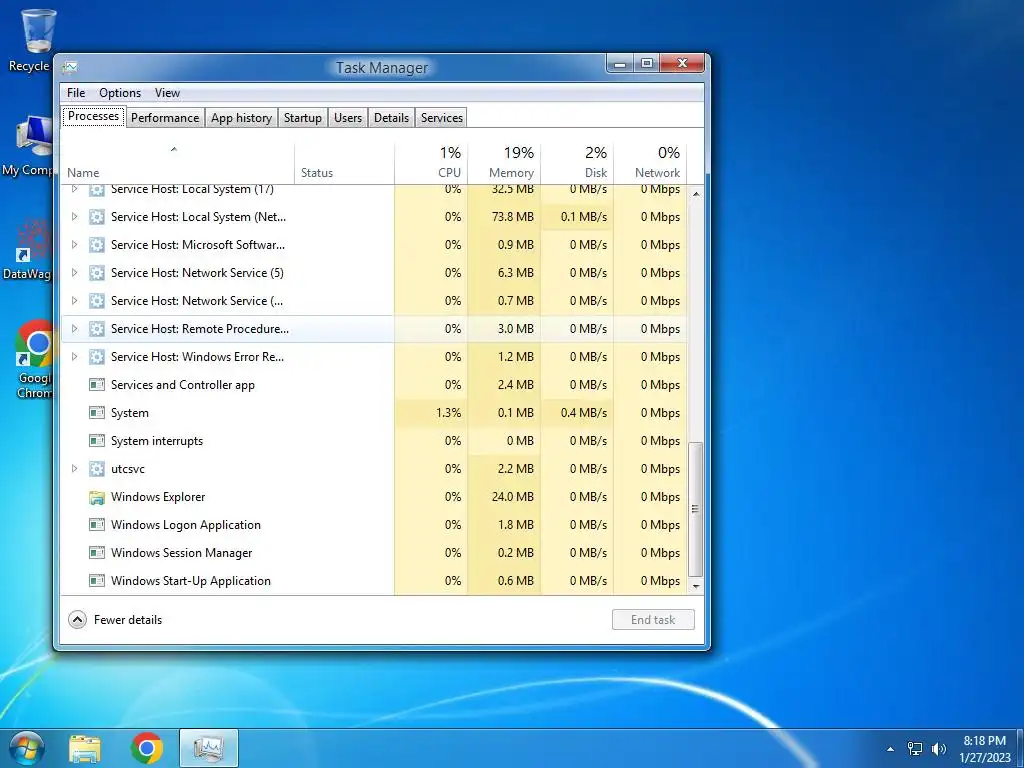Expand Service Host: Microsoft Softwar... row
Viewport: 1024px width, 768px height.
(x=74, y=245)
